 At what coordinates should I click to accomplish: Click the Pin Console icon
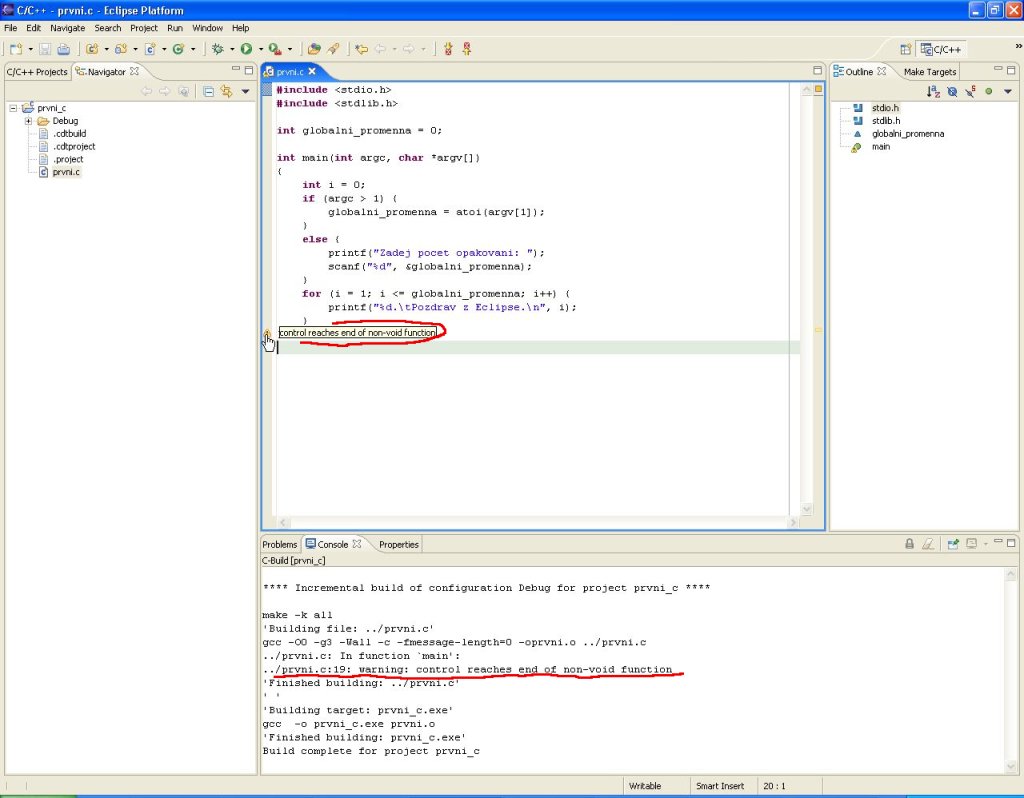[953, 544]
